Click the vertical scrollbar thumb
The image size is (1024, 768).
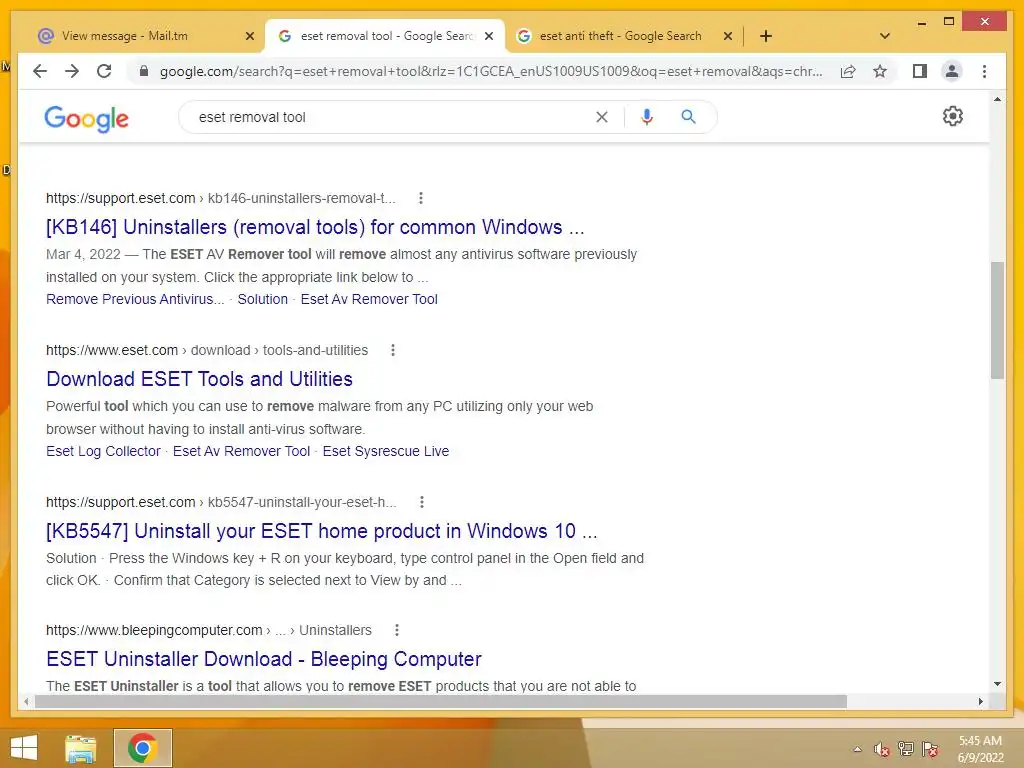tap(997, 320)
